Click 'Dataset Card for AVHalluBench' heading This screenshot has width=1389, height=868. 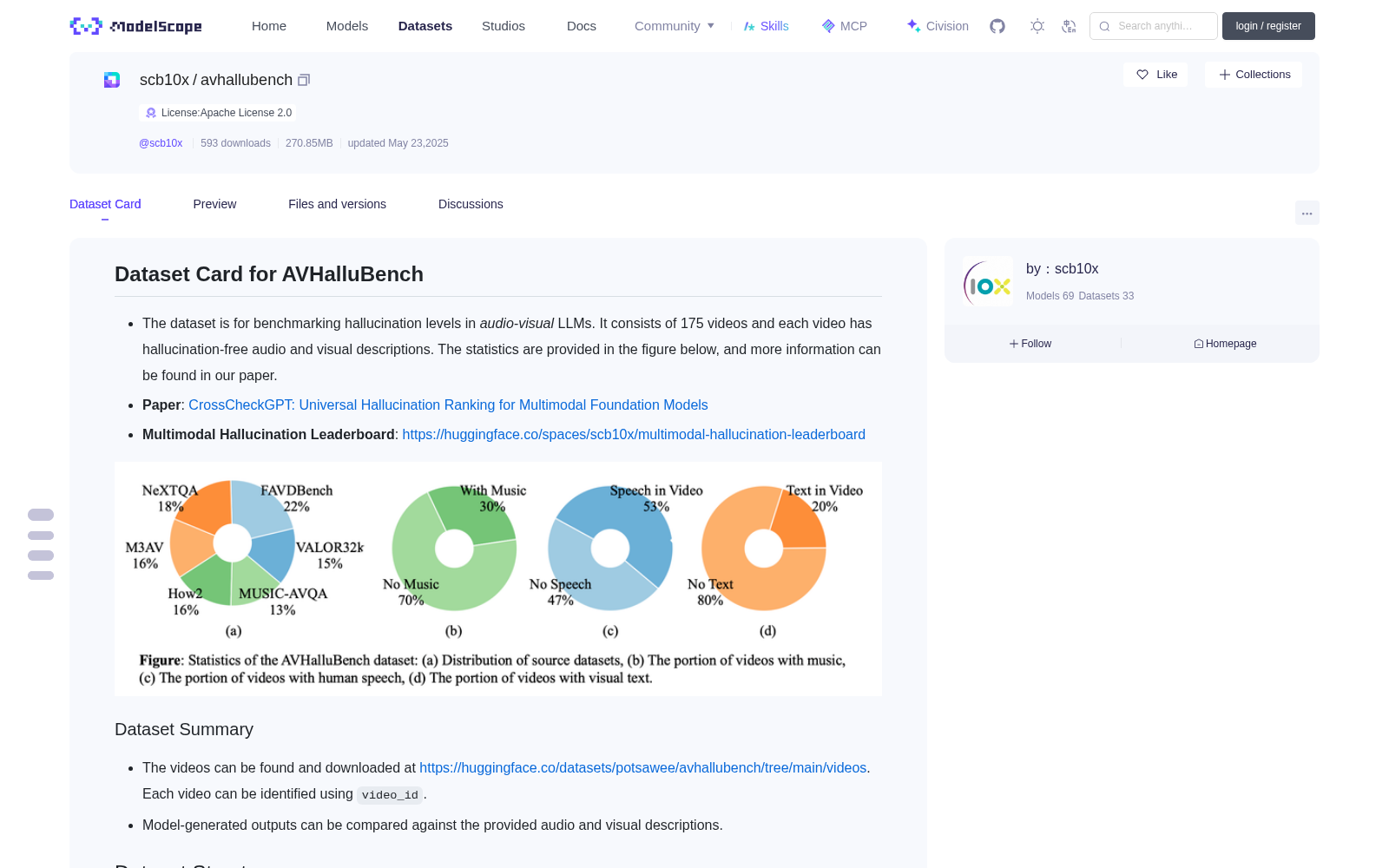[x=269, y=274]
